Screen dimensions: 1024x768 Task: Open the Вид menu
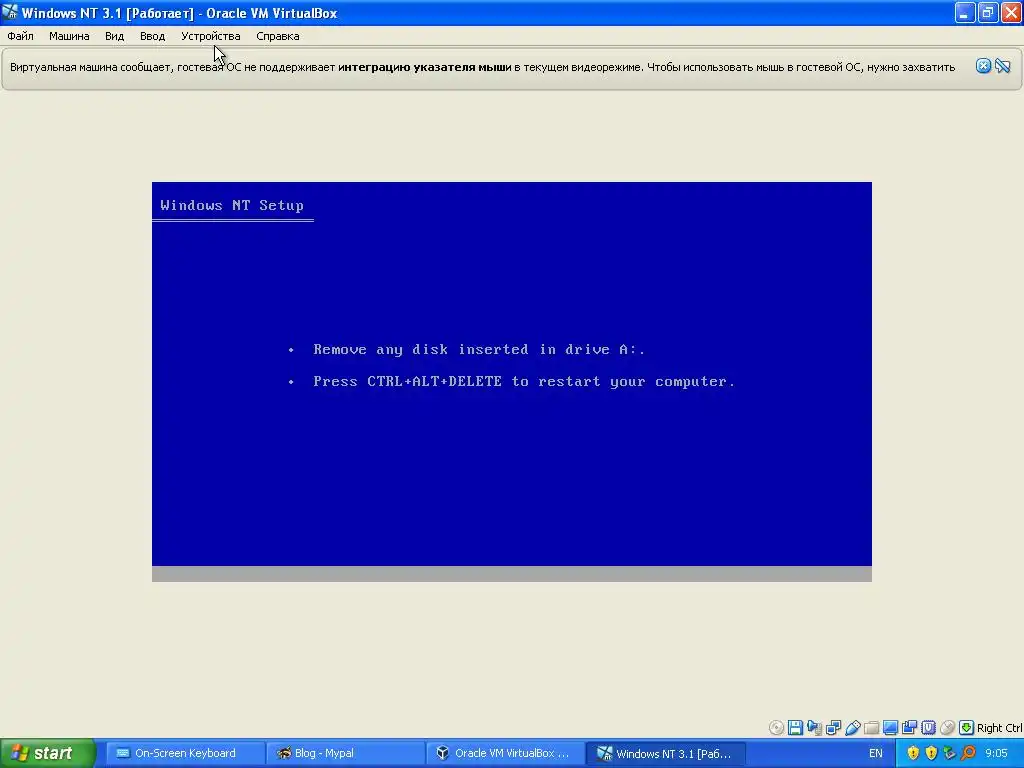[x=114, y=36]
